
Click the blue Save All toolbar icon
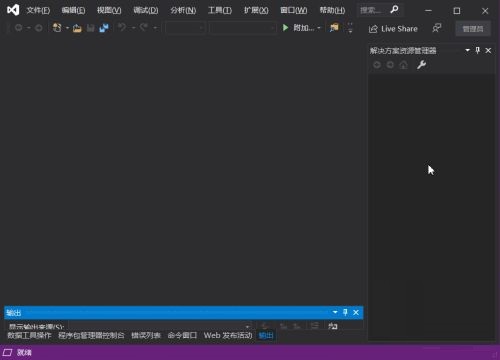[x=104, y=28]
